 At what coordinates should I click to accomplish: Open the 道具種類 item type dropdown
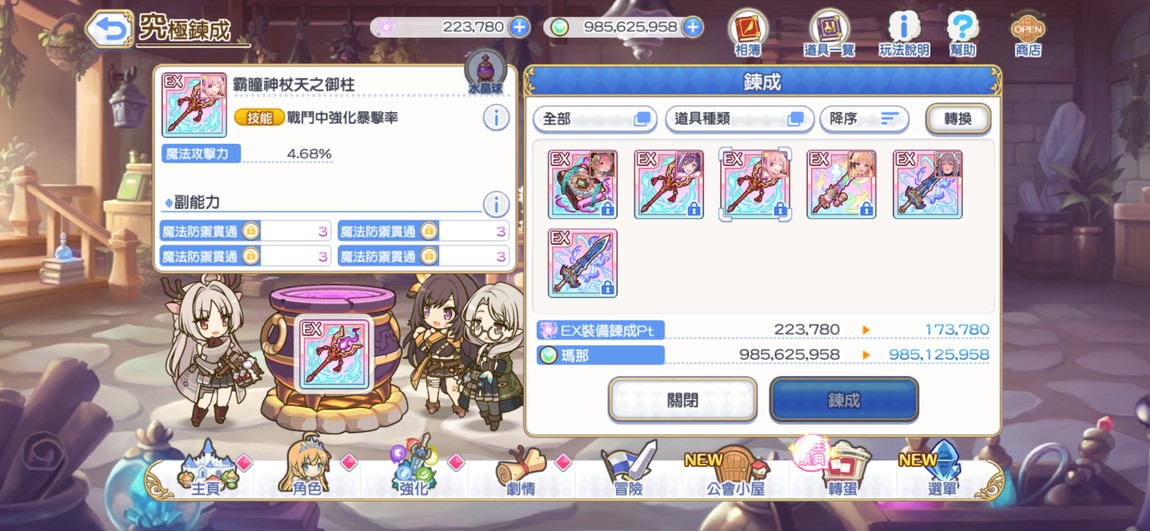tap(739, 119)
